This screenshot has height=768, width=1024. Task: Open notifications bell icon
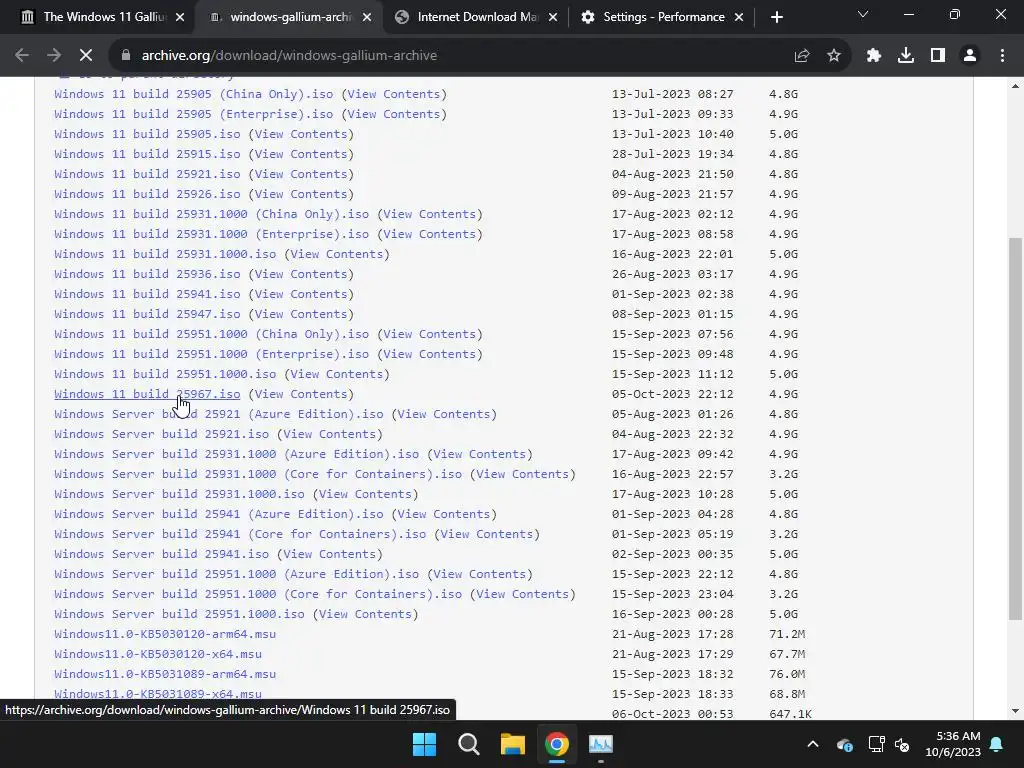point(997,744)
